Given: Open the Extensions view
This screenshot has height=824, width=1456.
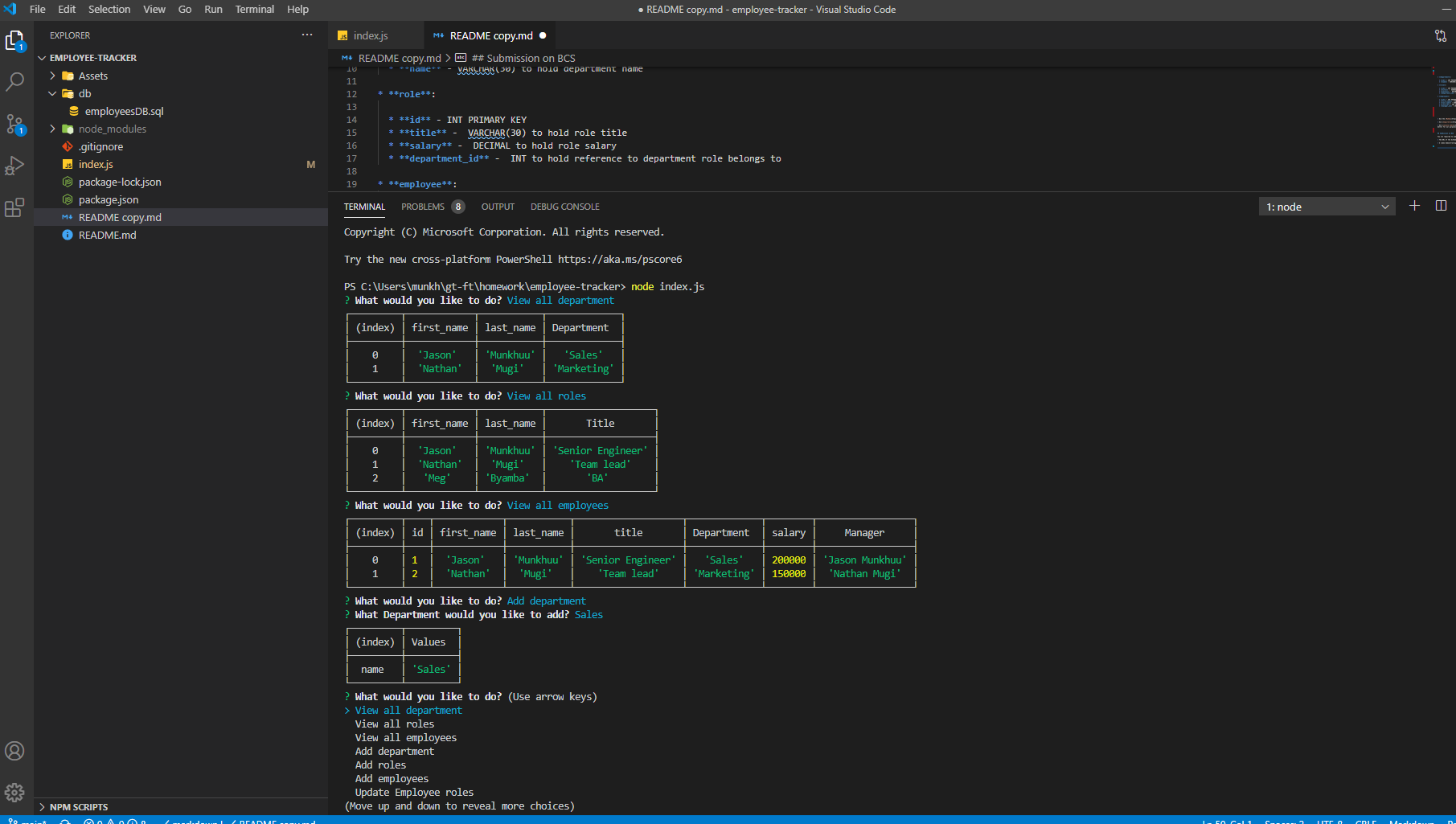Looking at the screenshot, I should (x=15, y=207).
